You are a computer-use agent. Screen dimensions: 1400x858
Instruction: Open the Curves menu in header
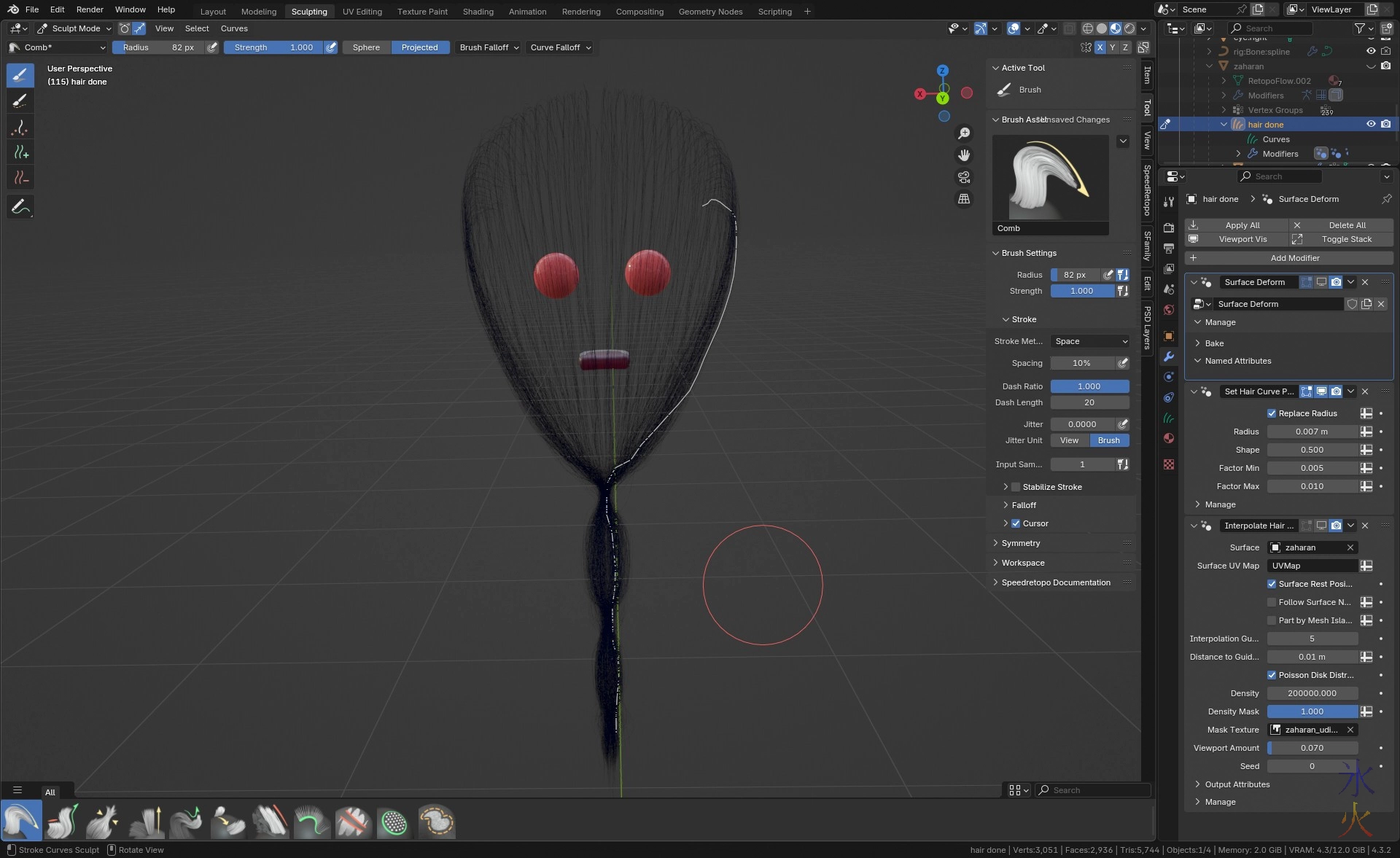[234, 28]
